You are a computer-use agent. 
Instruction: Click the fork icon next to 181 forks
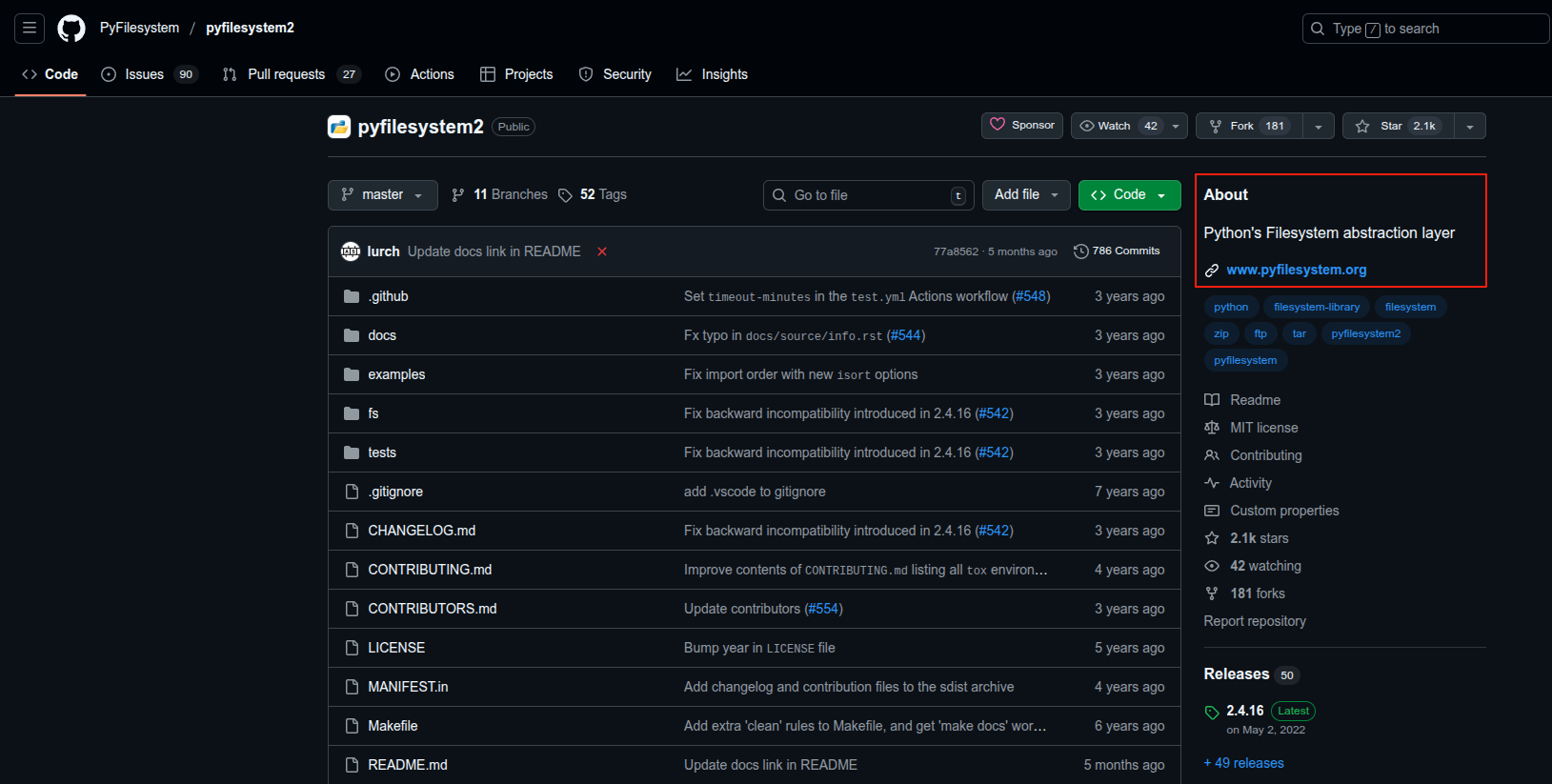(1212, 593)
